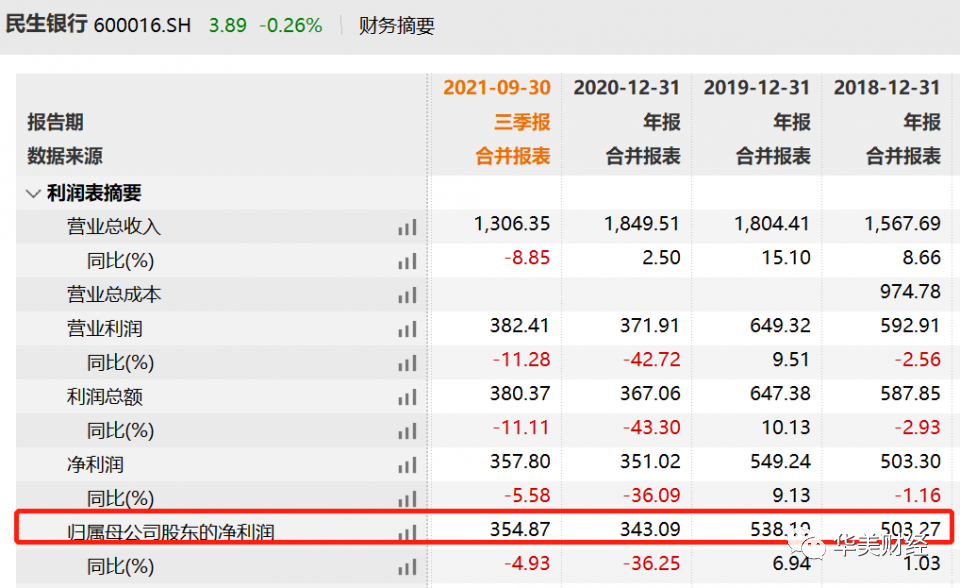Viewport: 960px width, 588px height.
Task: Click net profit value 503.30
Action: (x=910, y=461)
